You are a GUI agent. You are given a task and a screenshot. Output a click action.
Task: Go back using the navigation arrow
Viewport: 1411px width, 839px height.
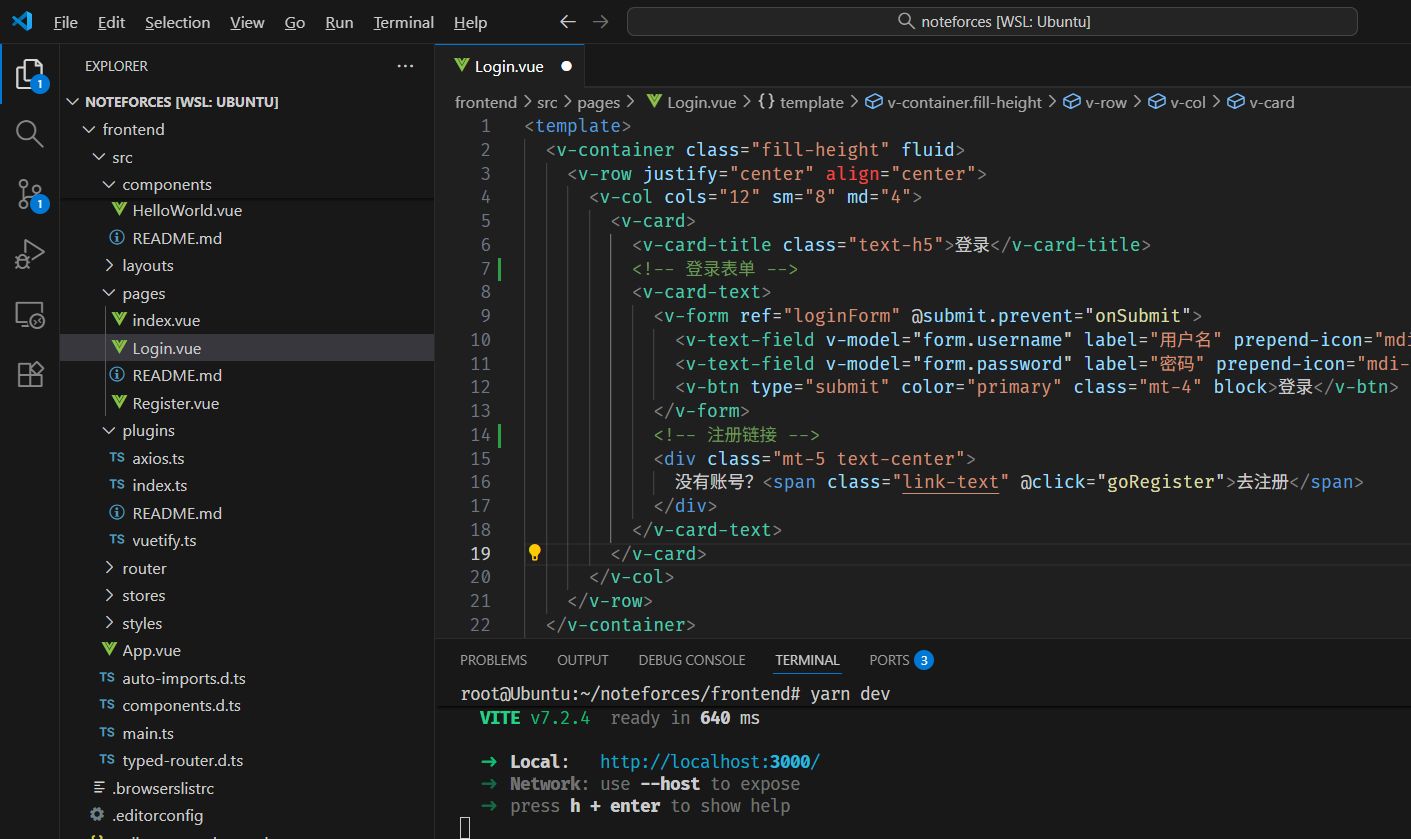click(x=567, y=22)
